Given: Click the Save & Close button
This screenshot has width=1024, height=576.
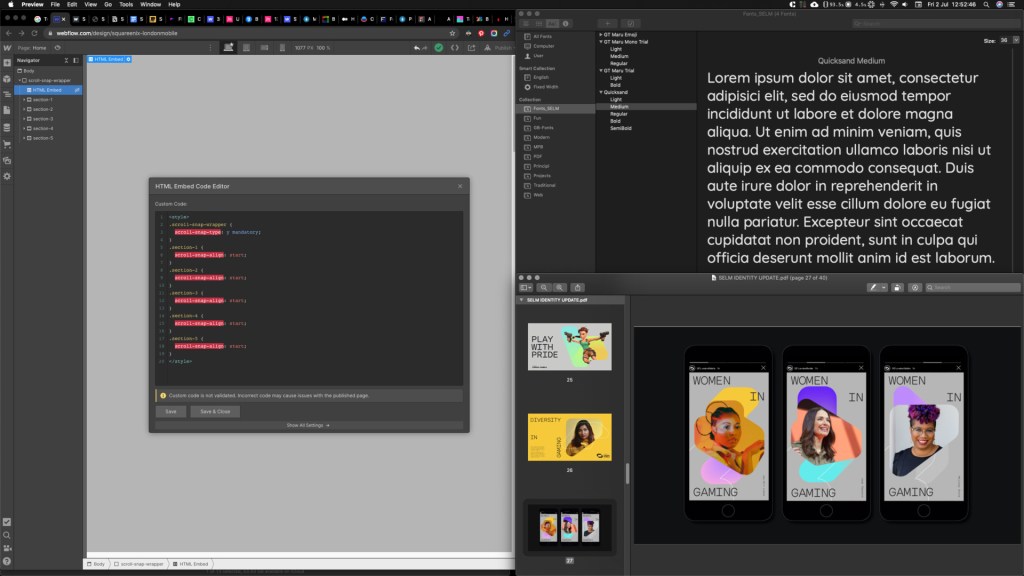Looking at the screenshot, I should [215, 411].
